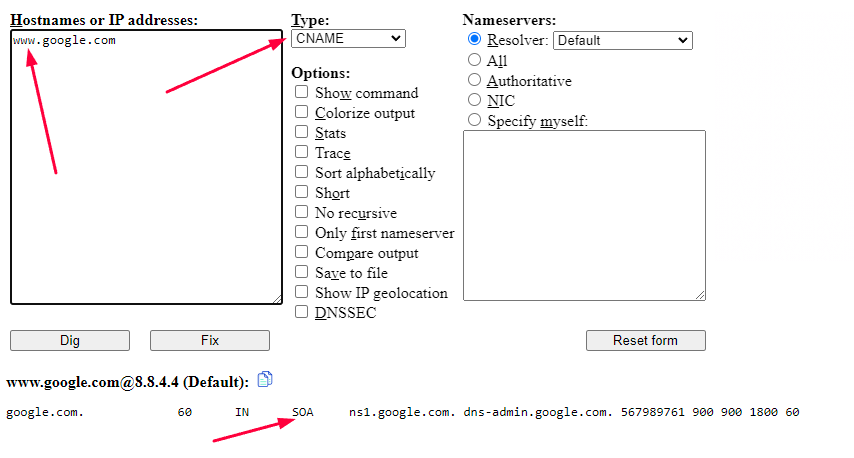The height and width of the screenshot is (458, 854).
Task: Tick the Colorize output checkbox
Action: pyautogui.click(x=301, y=112)
